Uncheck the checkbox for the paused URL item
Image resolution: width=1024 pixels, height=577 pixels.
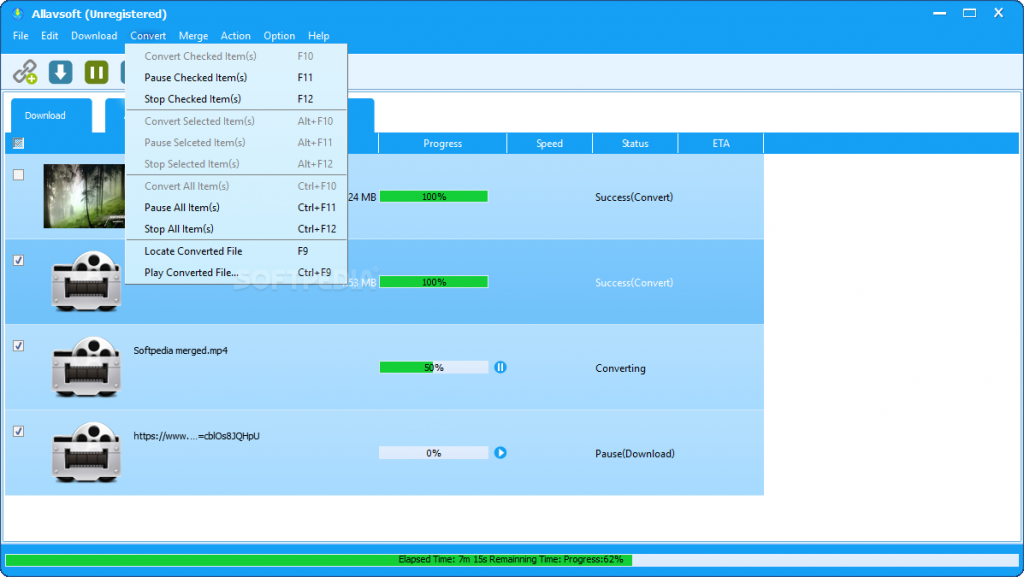[18, 431]
